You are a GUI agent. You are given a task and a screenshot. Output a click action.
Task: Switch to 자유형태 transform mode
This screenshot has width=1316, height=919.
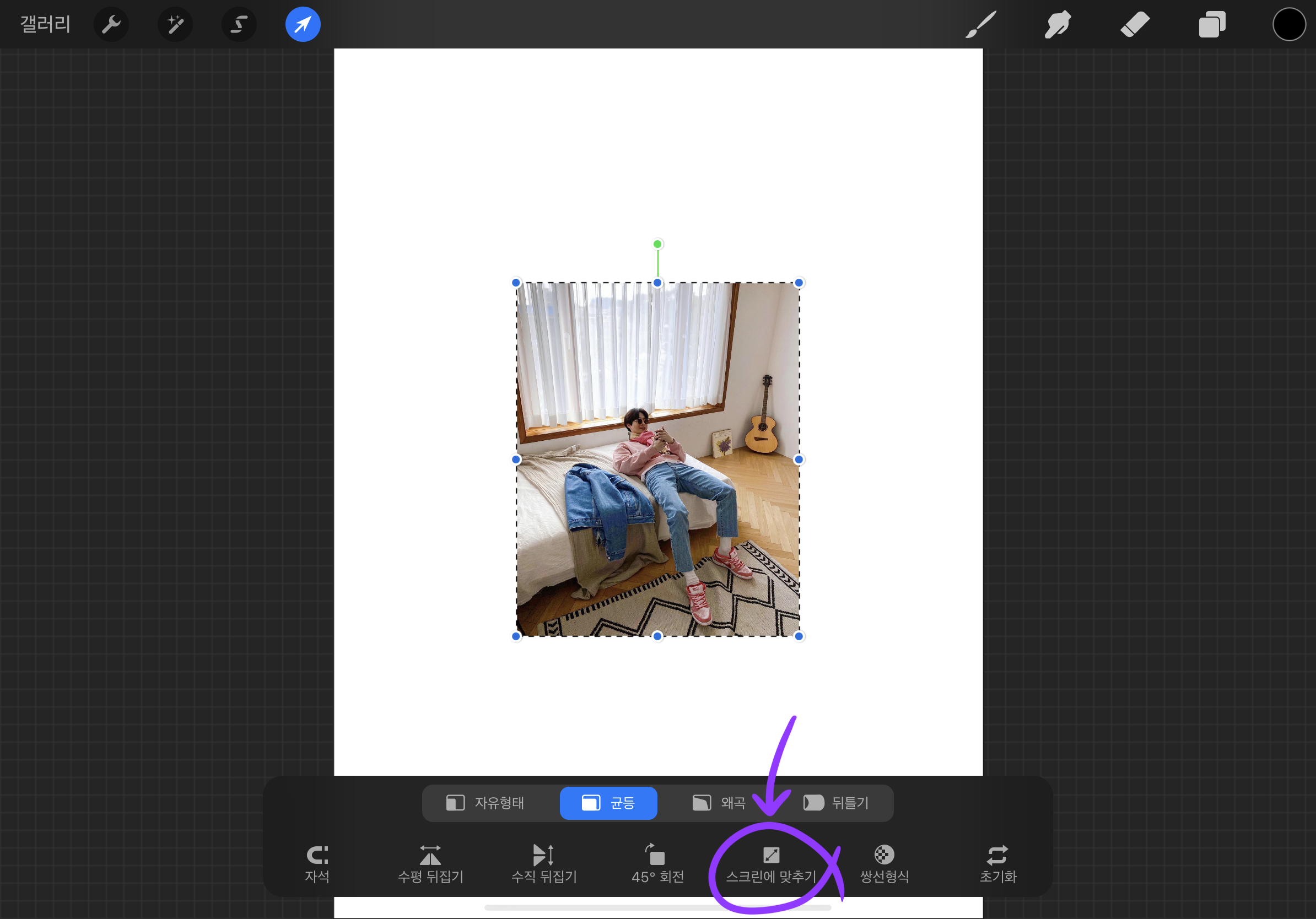[x=485, y=803]
